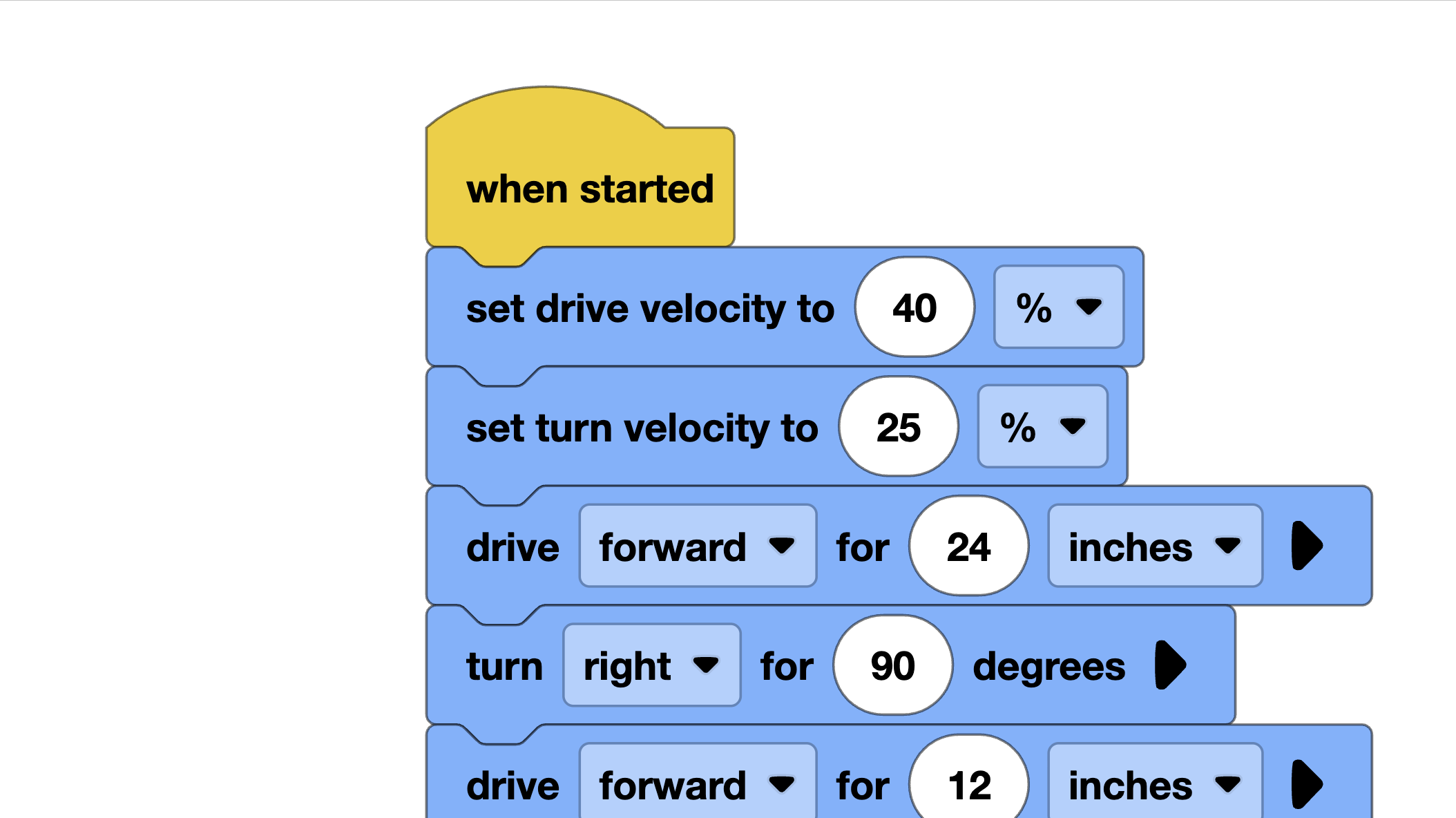Expand the turn right block's arrow

(1171, 665)
